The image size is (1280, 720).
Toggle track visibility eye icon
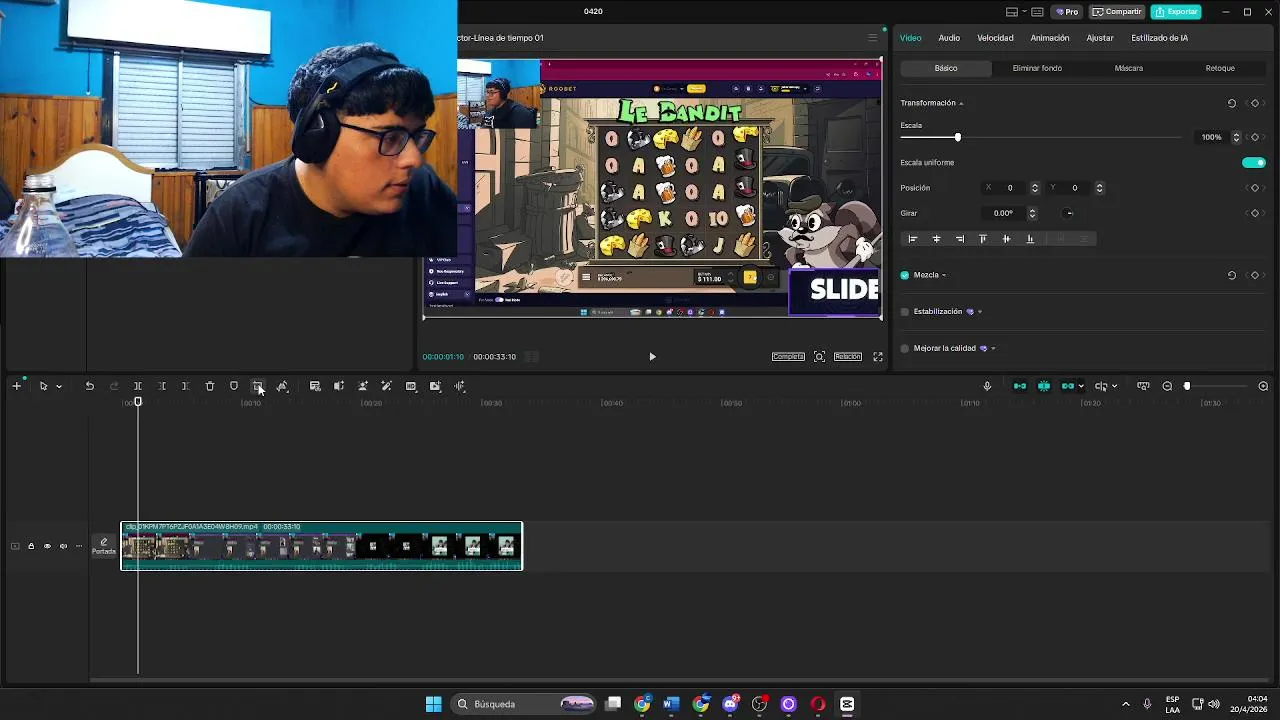[x=47, y=546]
